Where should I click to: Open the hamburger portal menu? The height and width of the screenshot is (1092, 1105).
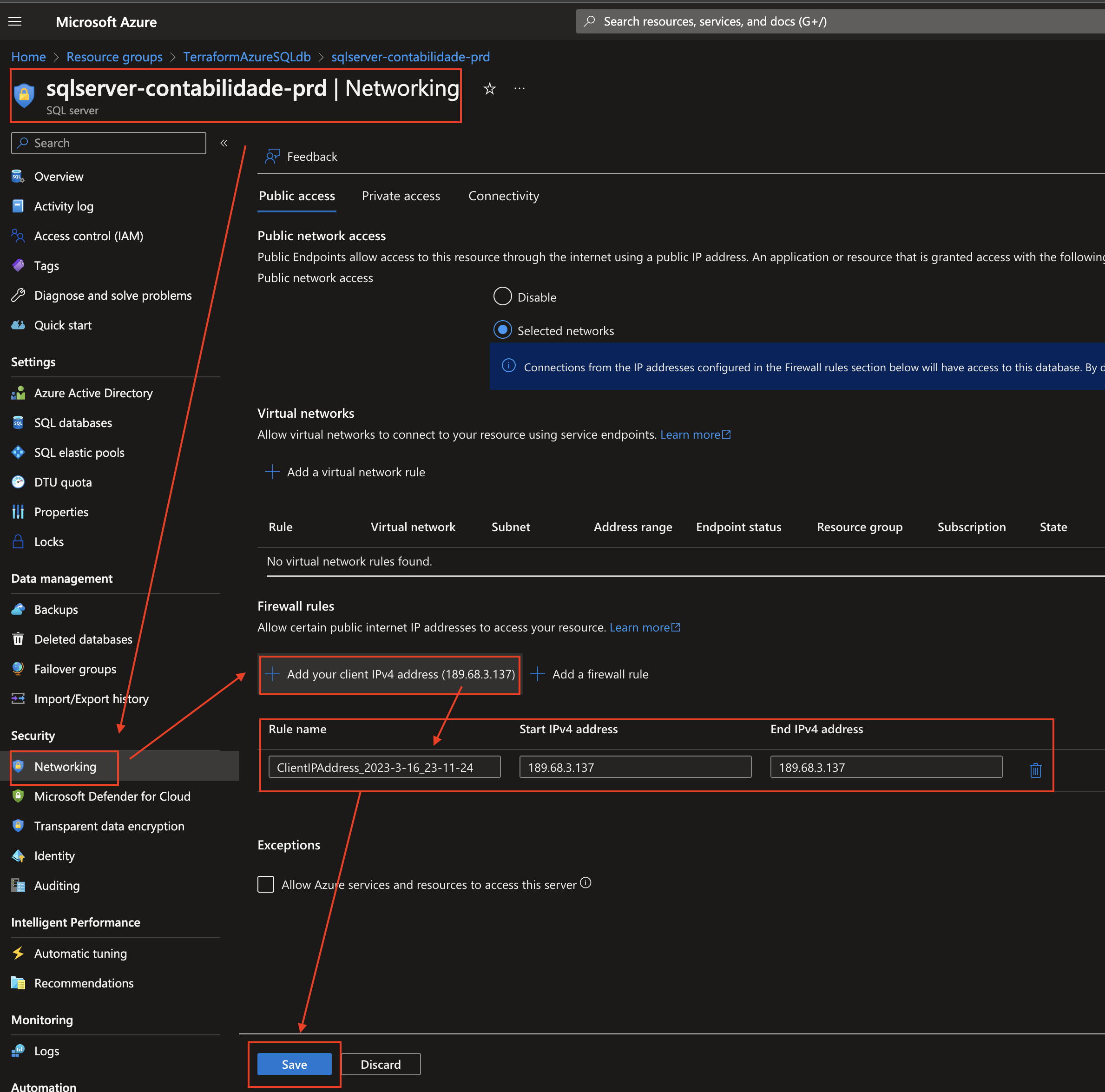15,22
